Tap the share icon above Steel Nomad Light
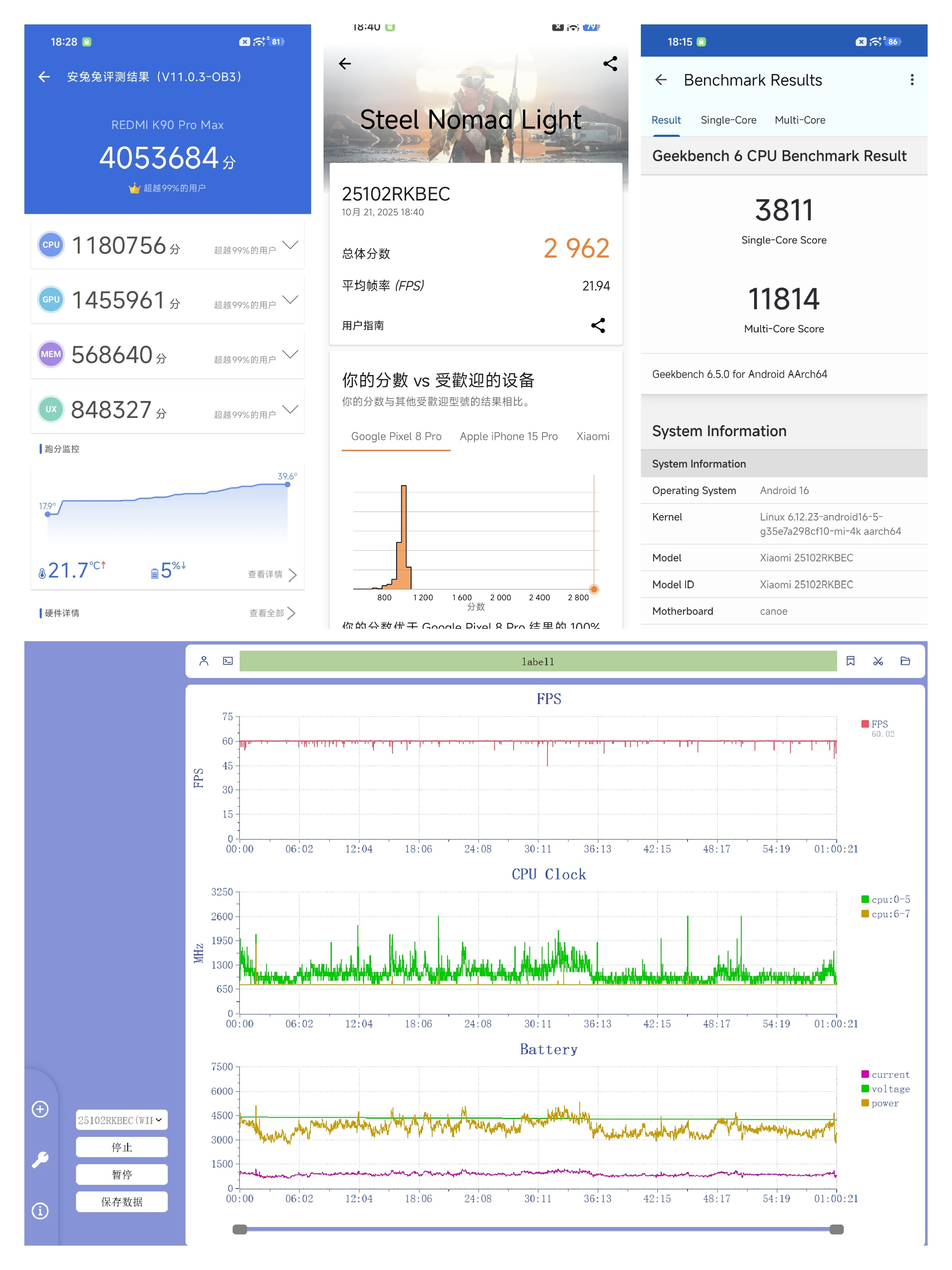 click(610, 64)
